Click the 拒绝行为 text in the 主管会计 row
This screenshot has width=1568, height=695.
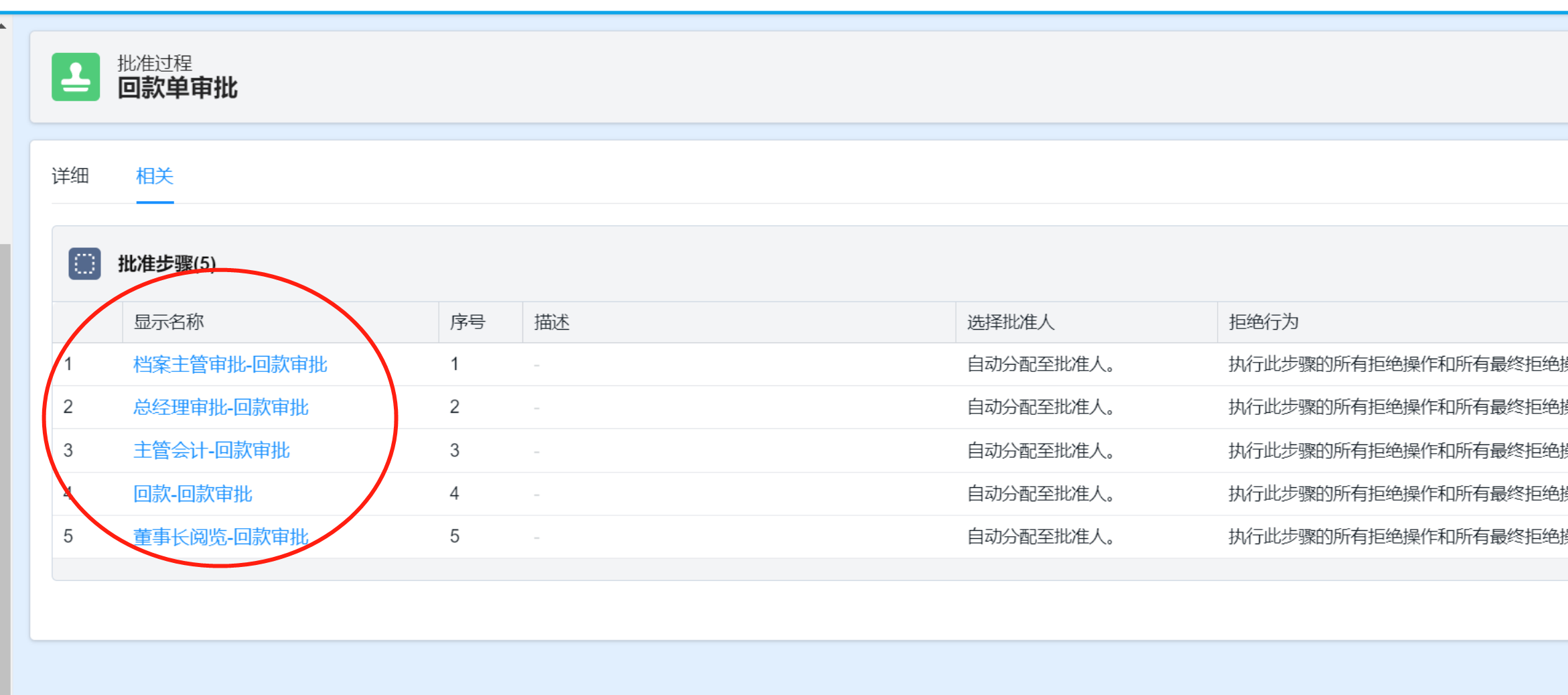click(1398, 450)
